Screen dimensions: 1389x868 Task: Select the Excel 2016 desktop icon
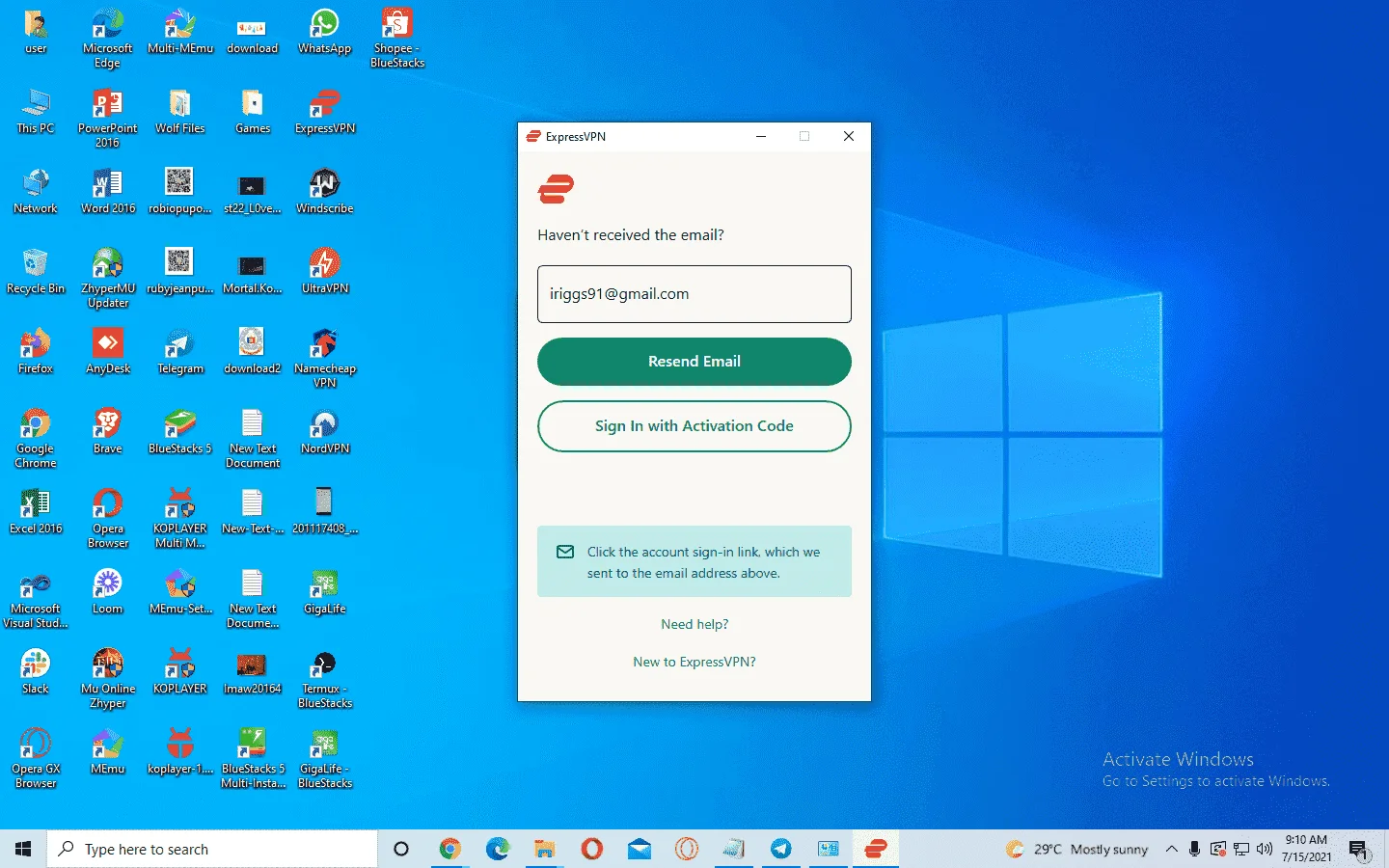[x=36, y=511]
